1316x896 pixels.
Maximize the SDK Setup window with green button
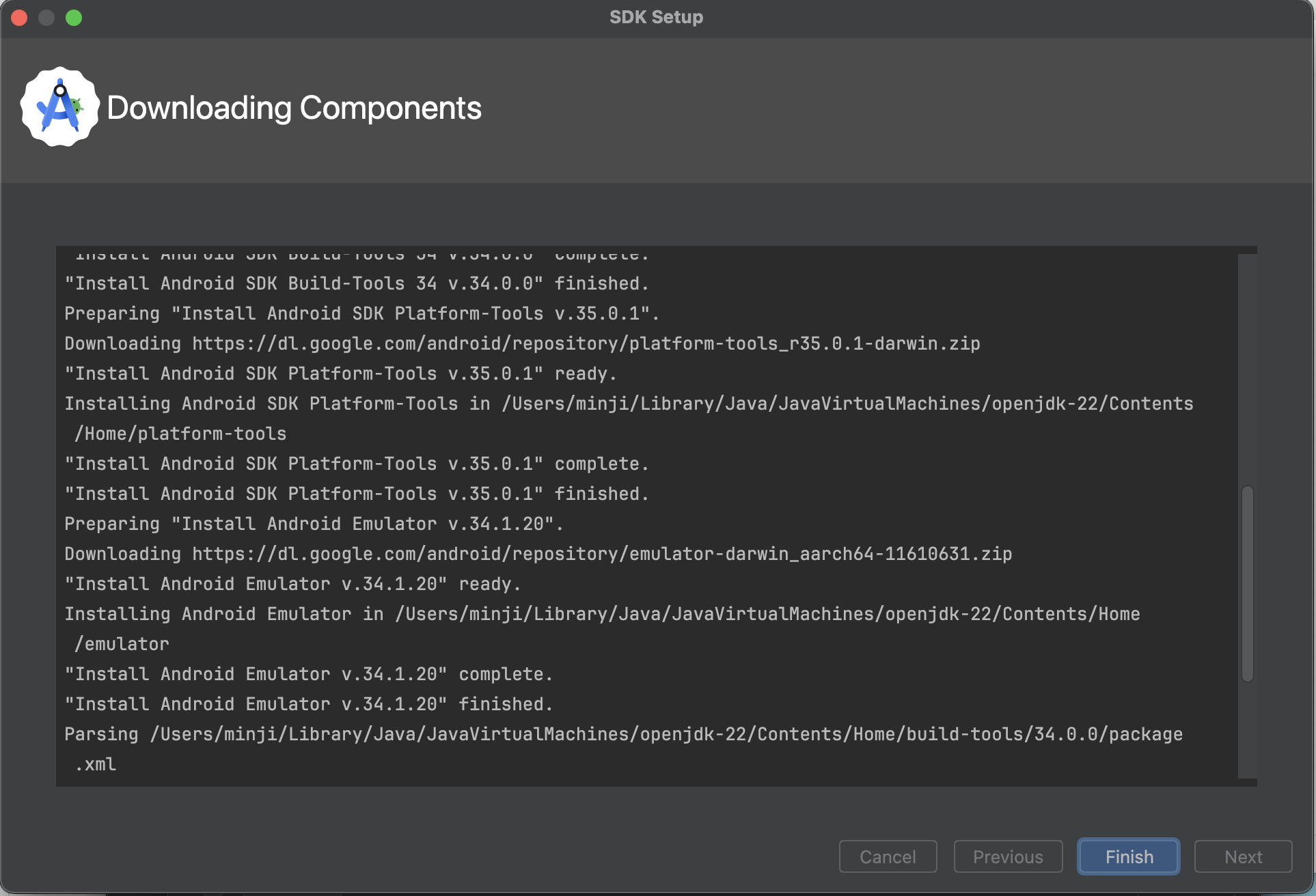click(x=74, y=18)
